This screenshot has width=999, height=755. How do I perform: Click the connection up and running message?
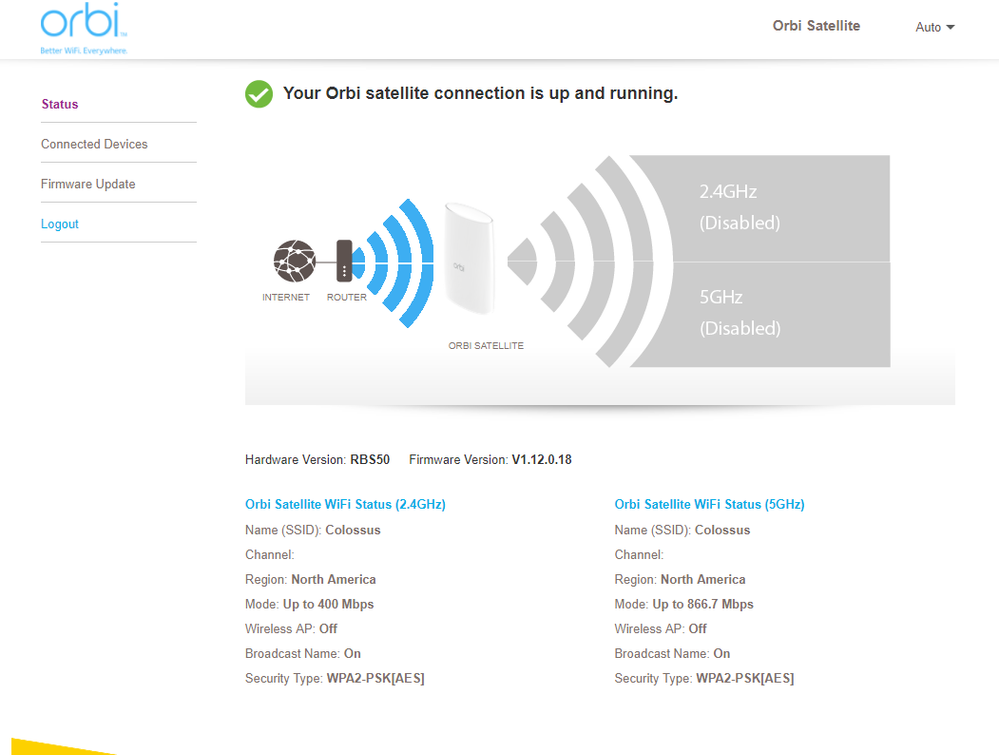(480, 94)
